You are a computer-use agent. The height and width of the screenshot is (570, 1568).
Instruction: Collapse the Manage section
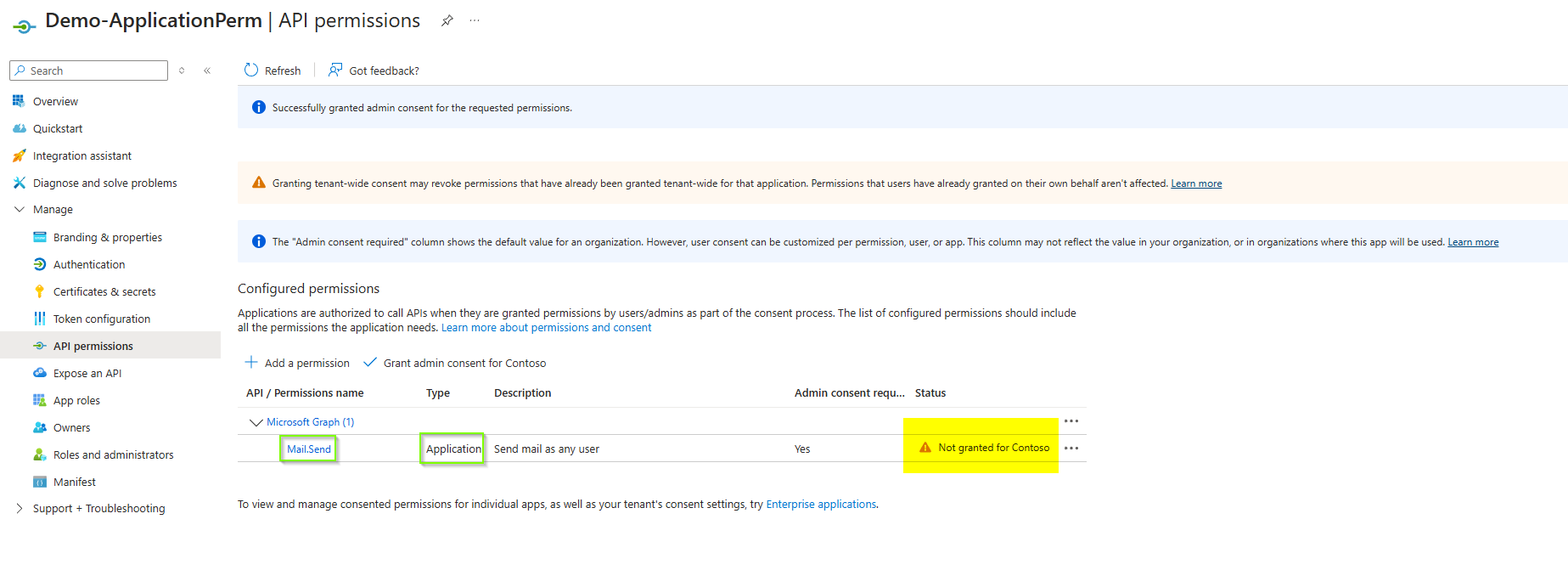click(19, 209)
